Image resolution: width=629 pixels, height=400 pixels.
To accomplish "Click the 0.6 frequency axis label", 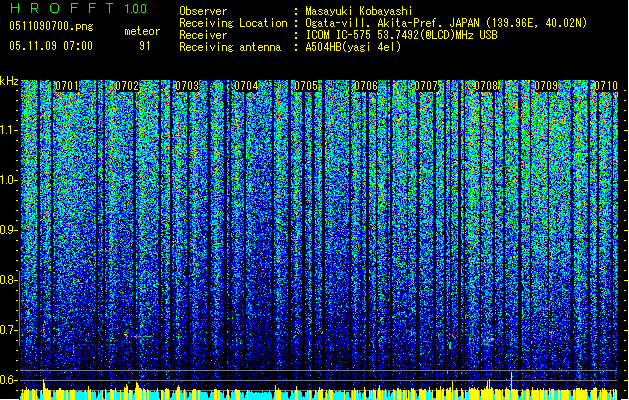I will point(9,379).
